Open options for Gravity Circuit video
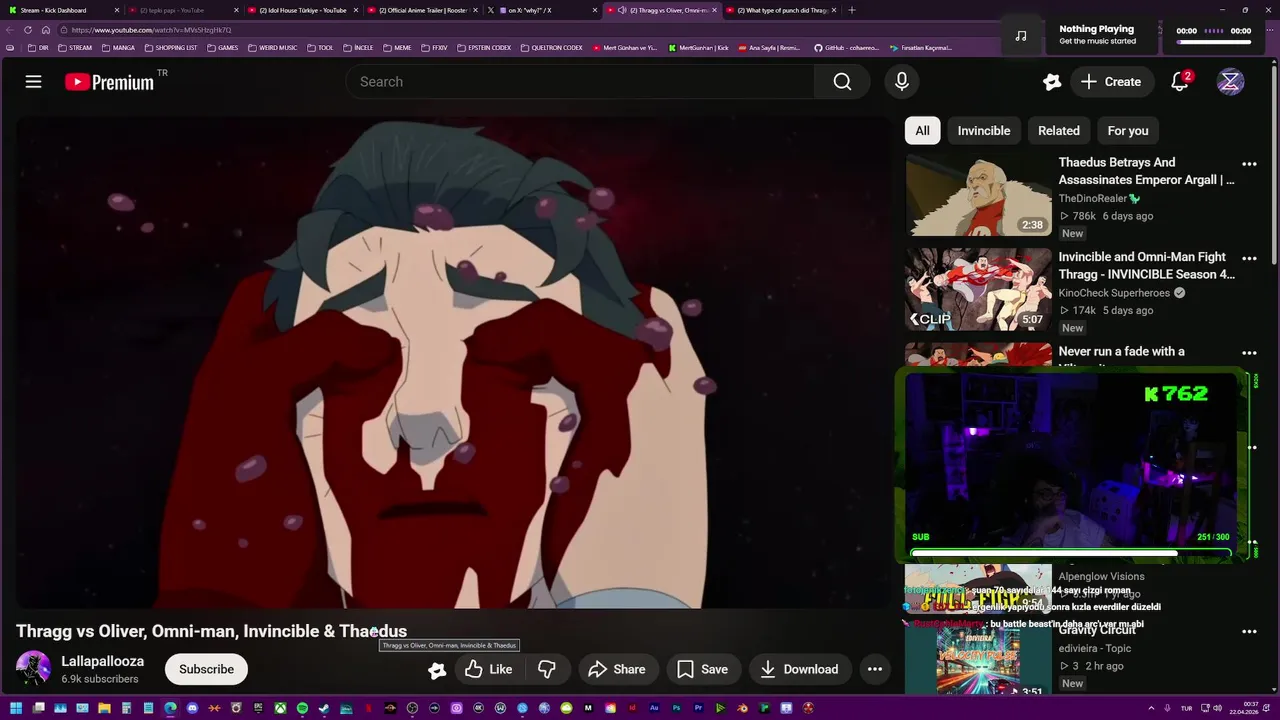Image resolution: width=1280 pixels, height=720 pixels. coord(1249,632)
